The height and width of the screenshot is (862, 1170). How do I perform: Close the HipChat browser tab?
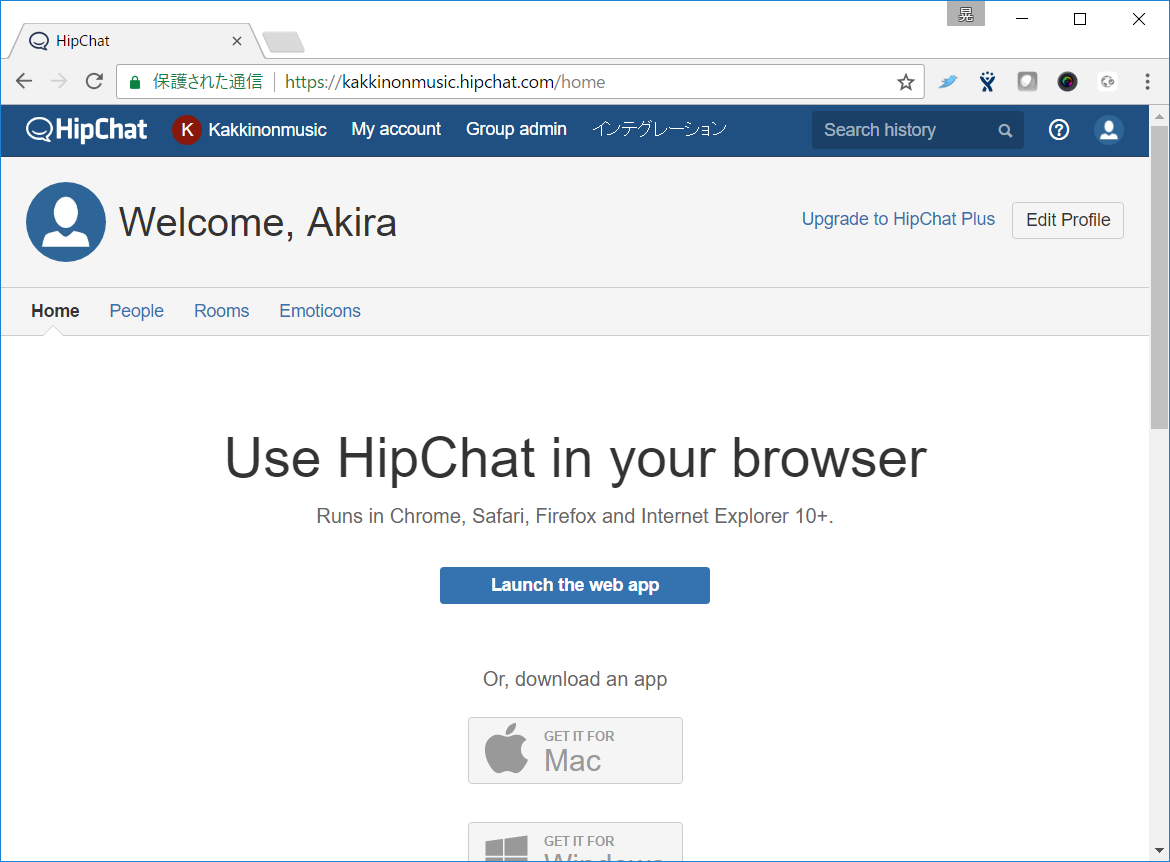click(237, 41)
